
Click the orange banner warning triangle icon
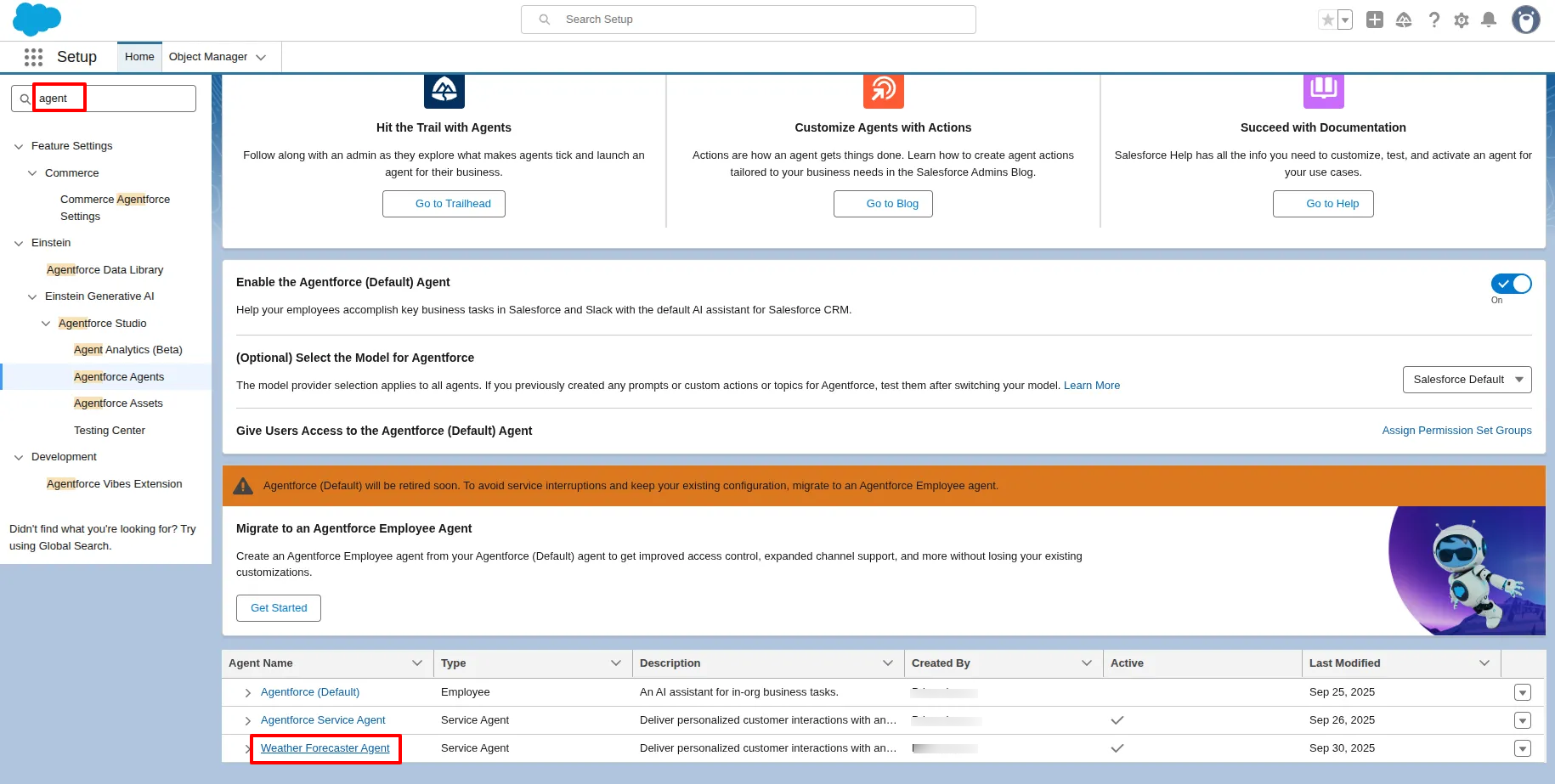click(243, 486)
